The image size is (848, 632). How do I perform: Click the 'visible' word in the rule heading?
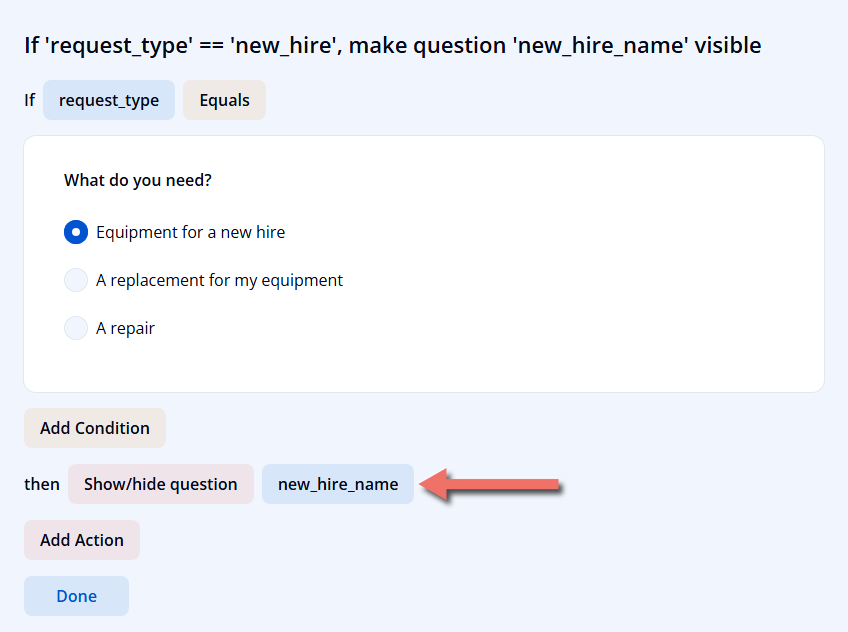[x=728, y=45]
